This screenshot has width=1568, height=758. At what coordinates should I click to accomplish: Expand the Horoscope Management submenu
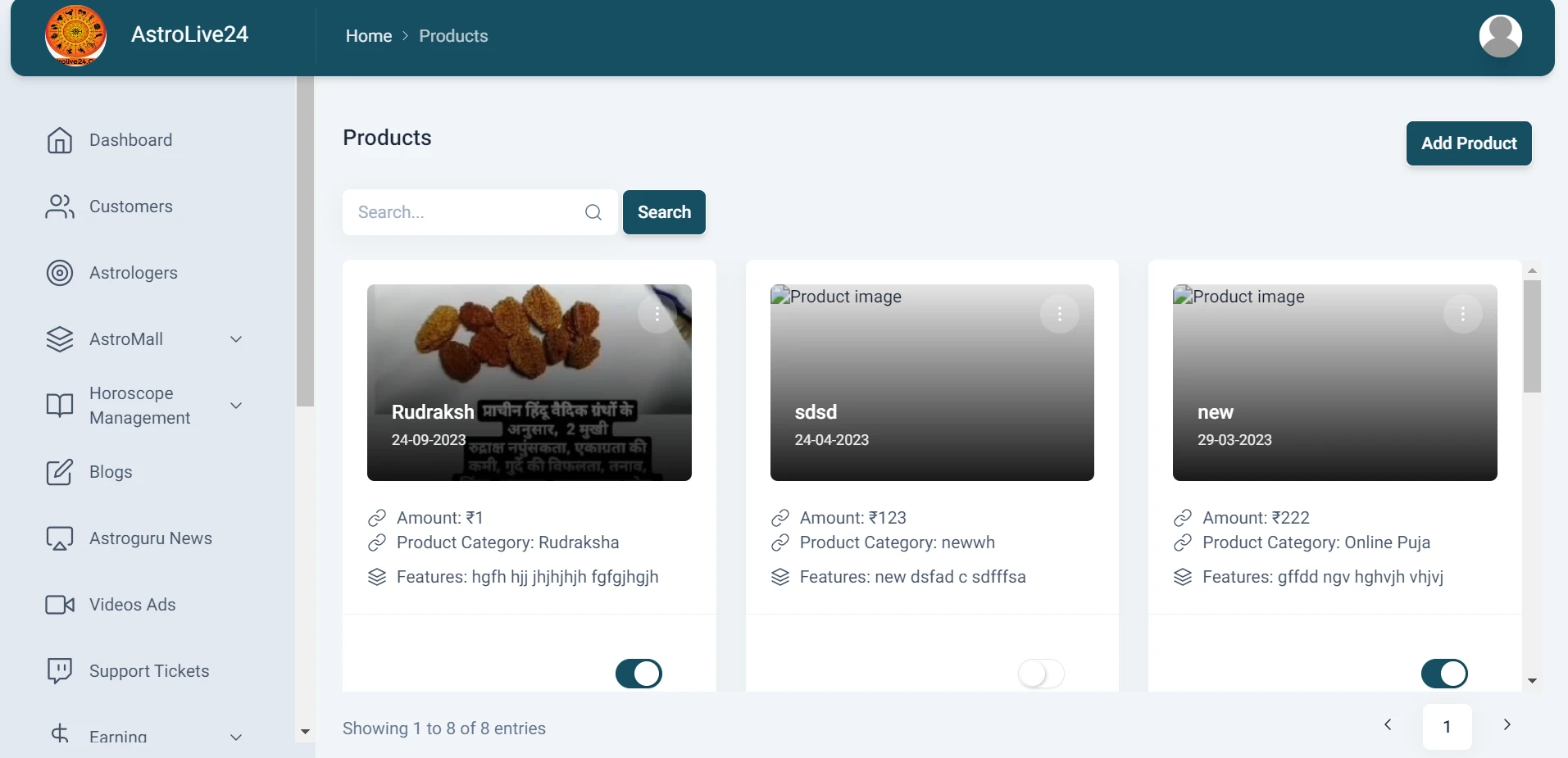coord(236,406)
